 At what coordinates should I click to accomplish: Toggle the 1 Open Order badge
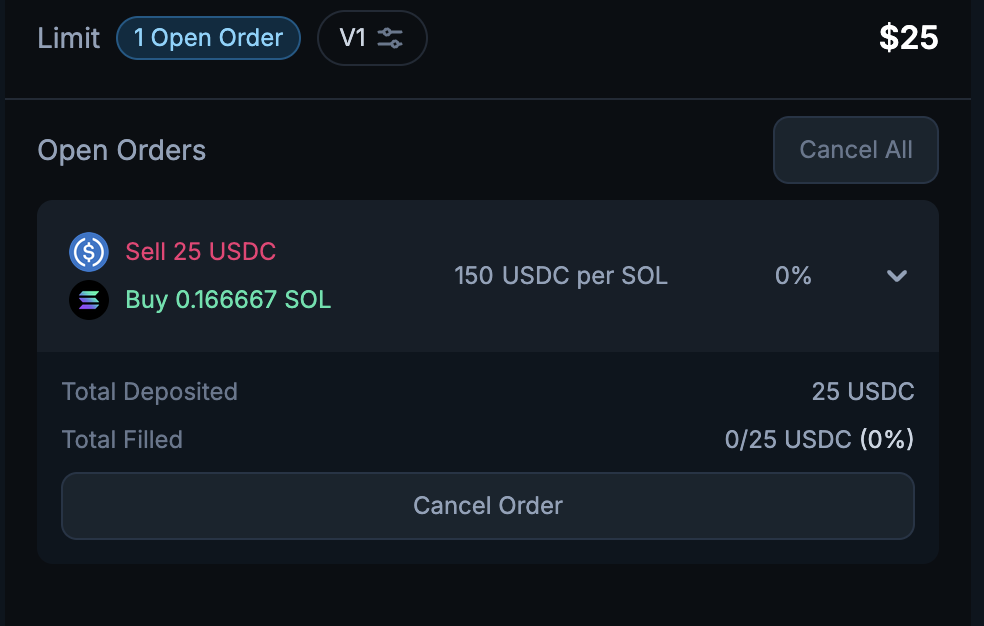click(x=208, y=39)
